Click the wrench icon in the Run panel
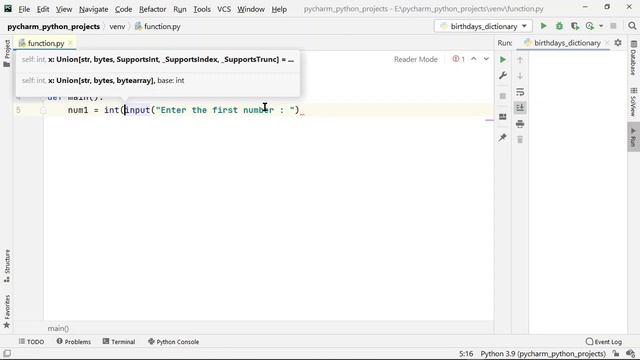 (503, 76)
